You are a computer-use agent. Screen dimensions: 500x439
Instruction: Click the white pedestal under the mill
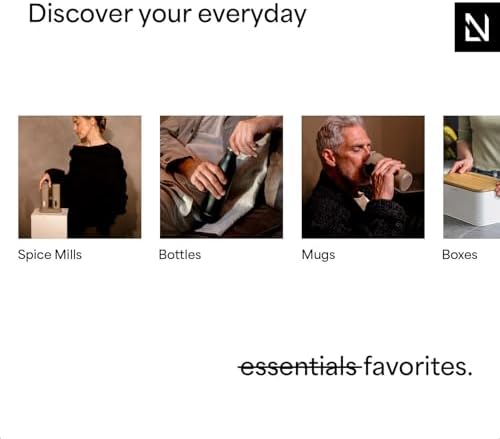point(50,223)
